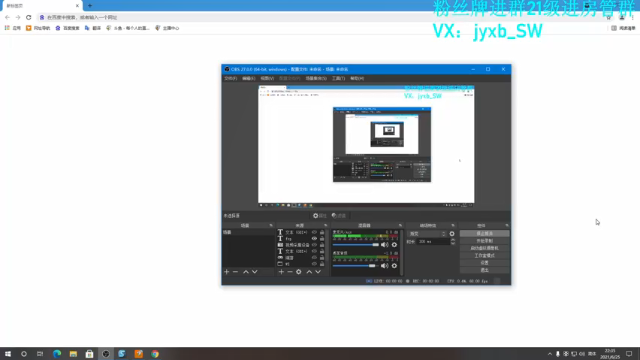The width and height of the screenshot is (640, 360).
Task: Remove the selected scene with the Scenes minus icon
Action: point(236,272)
